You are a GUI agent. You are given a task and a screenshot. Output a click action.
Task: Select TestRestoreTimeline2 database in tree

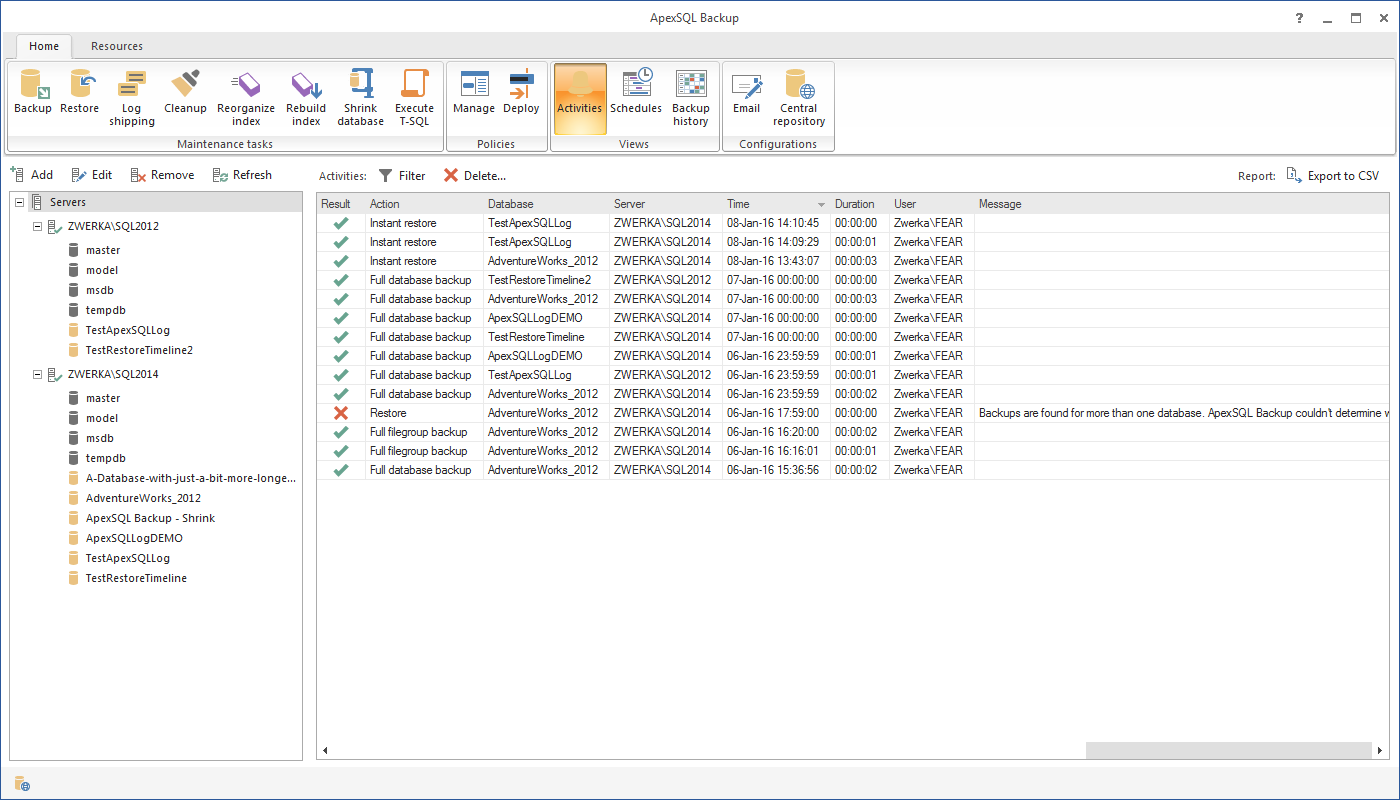(139, 350)
